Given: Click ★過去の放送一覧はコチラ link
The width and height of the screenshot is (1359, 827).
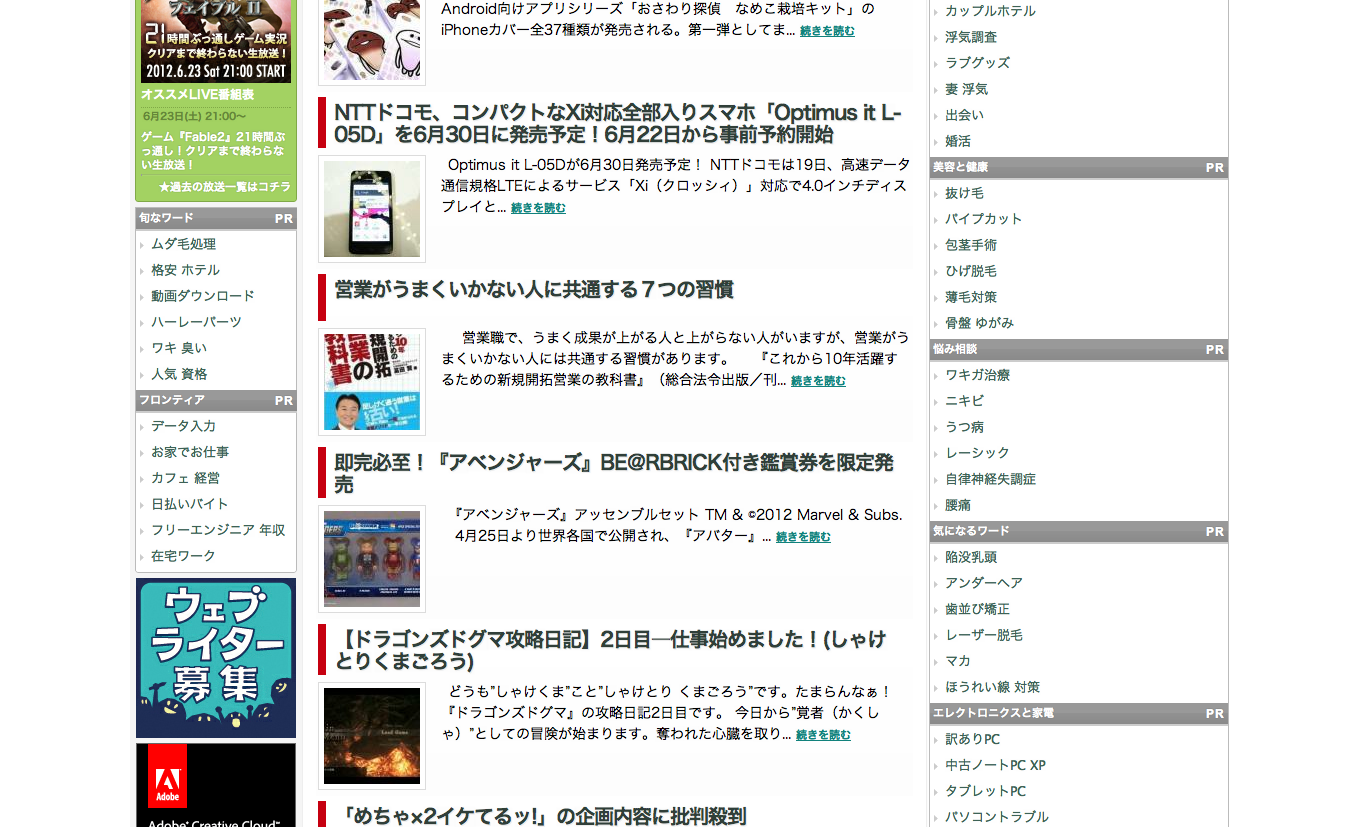Looking at the screenshot, I should click(x=224, y=187).
